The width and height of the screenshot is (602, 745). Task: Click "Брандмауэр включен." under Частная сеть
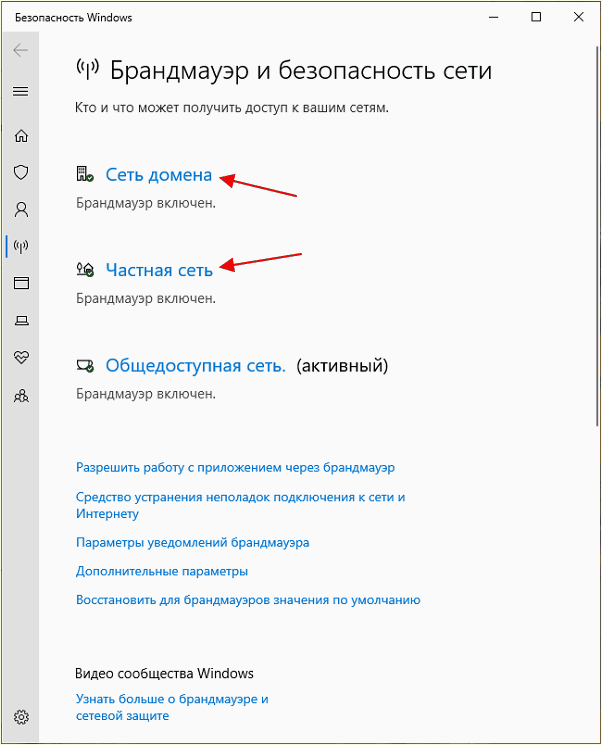146,299
